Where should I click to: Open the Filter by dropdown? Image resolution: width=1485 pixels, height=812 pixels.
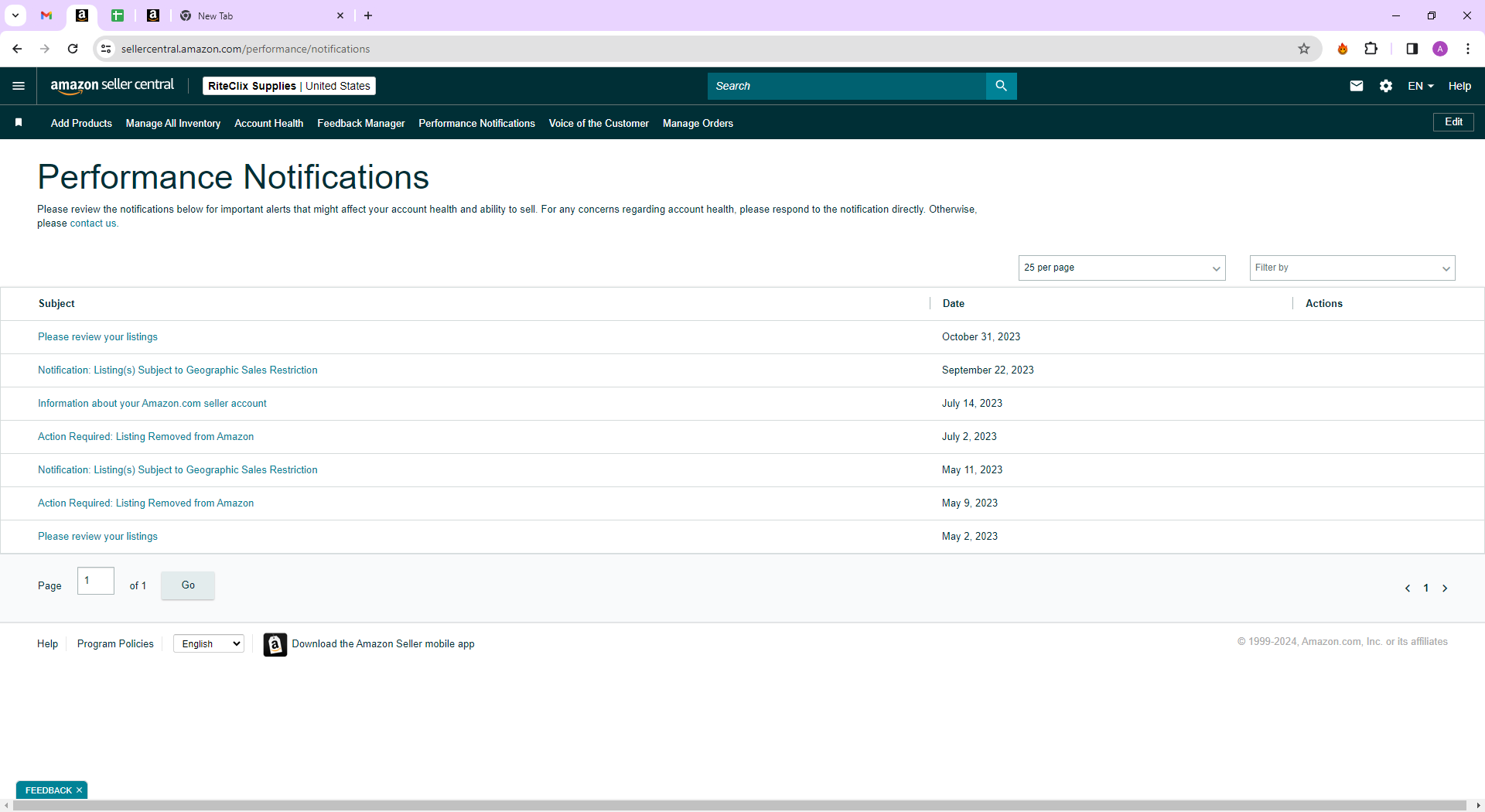[x=1352, y=268]
